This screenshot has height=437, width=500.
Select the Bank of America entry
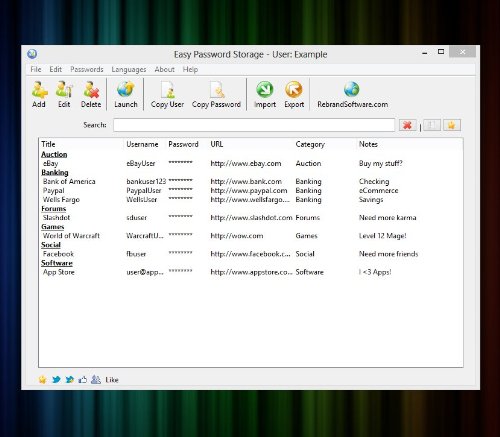[251, 181]
